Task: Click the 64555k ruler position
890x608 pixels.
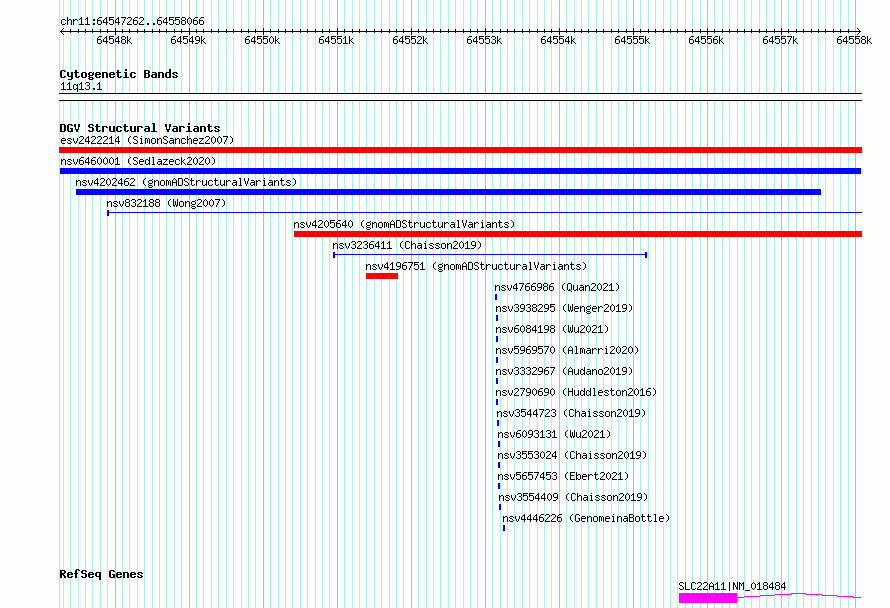Action: 632,40
